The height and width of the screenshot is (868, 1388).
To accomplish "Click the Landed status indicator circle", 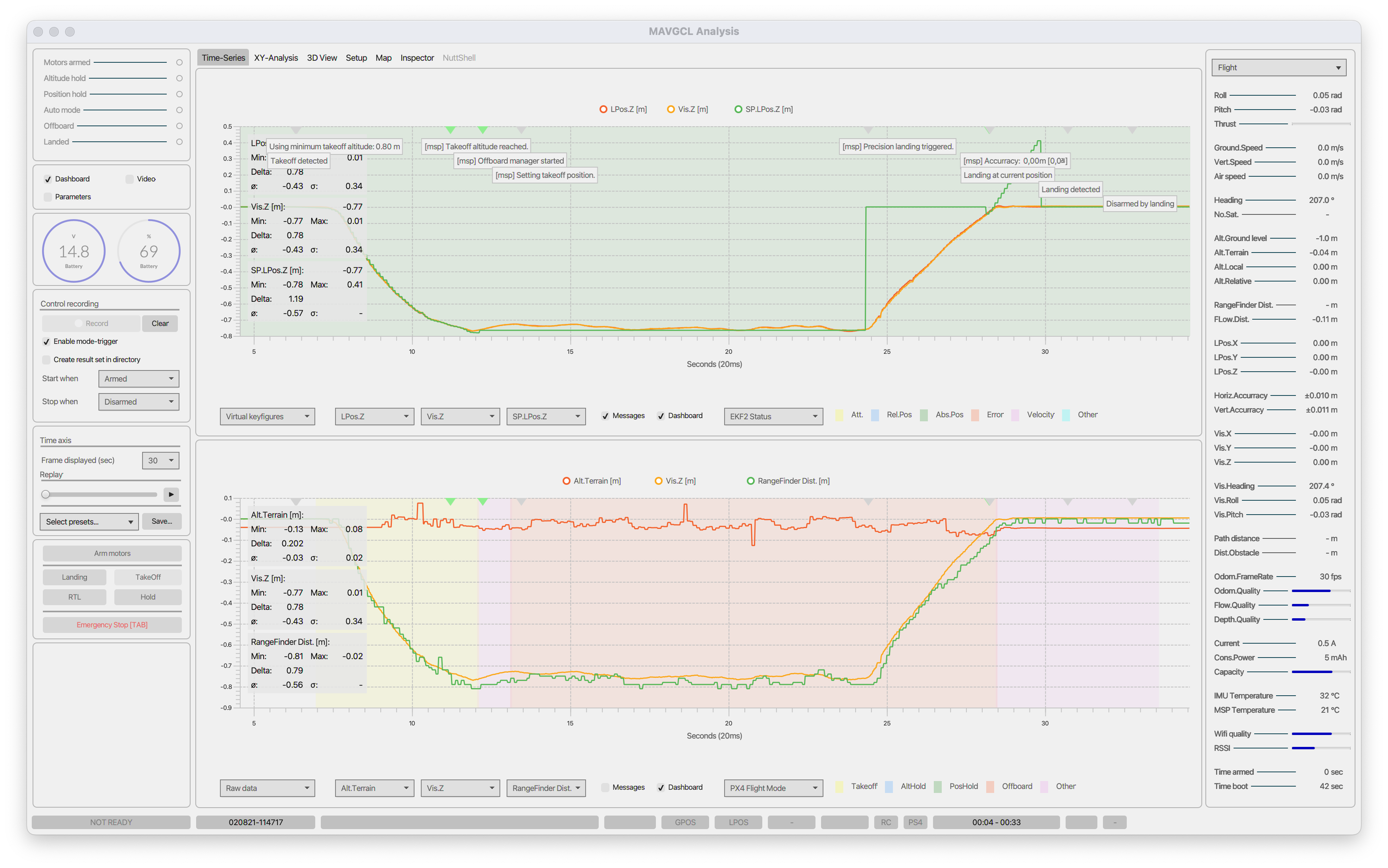I will 179,142.
